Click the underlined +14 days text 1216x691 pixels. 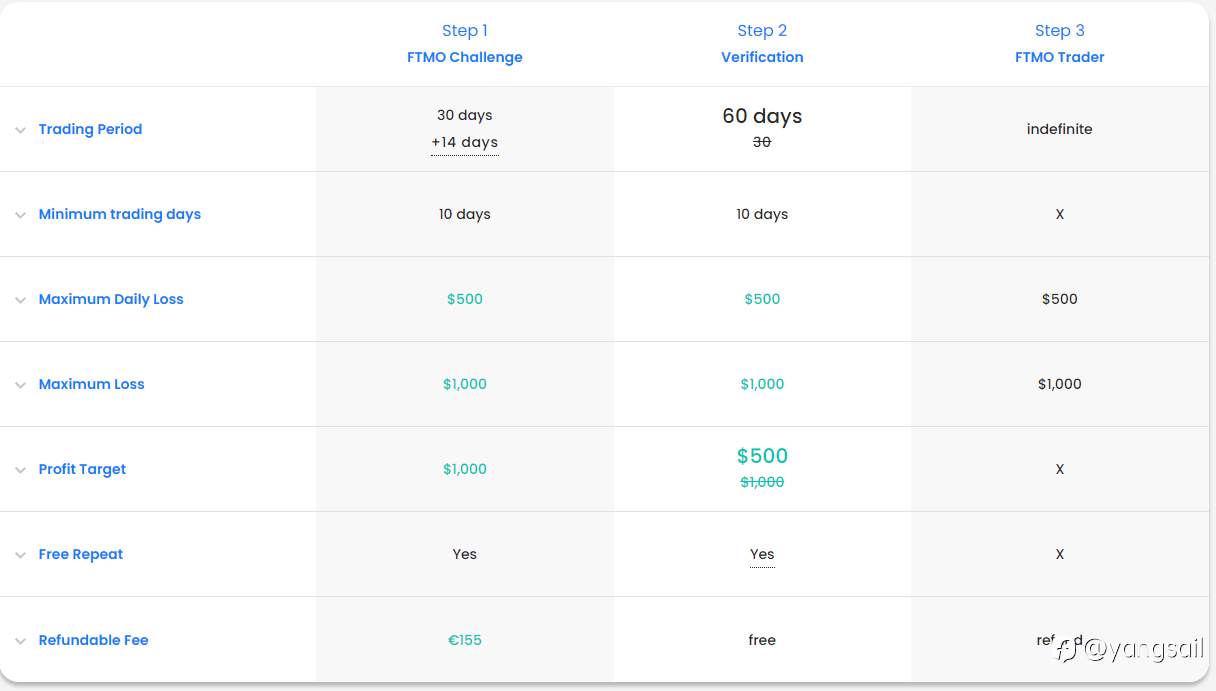tap(465, 142)
